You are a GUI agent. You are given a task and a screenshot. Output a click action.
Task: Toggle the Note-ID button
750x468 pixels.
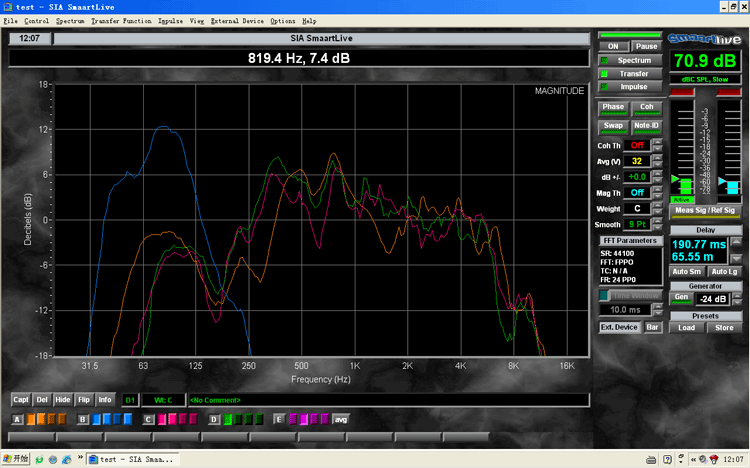coord(647,127)
